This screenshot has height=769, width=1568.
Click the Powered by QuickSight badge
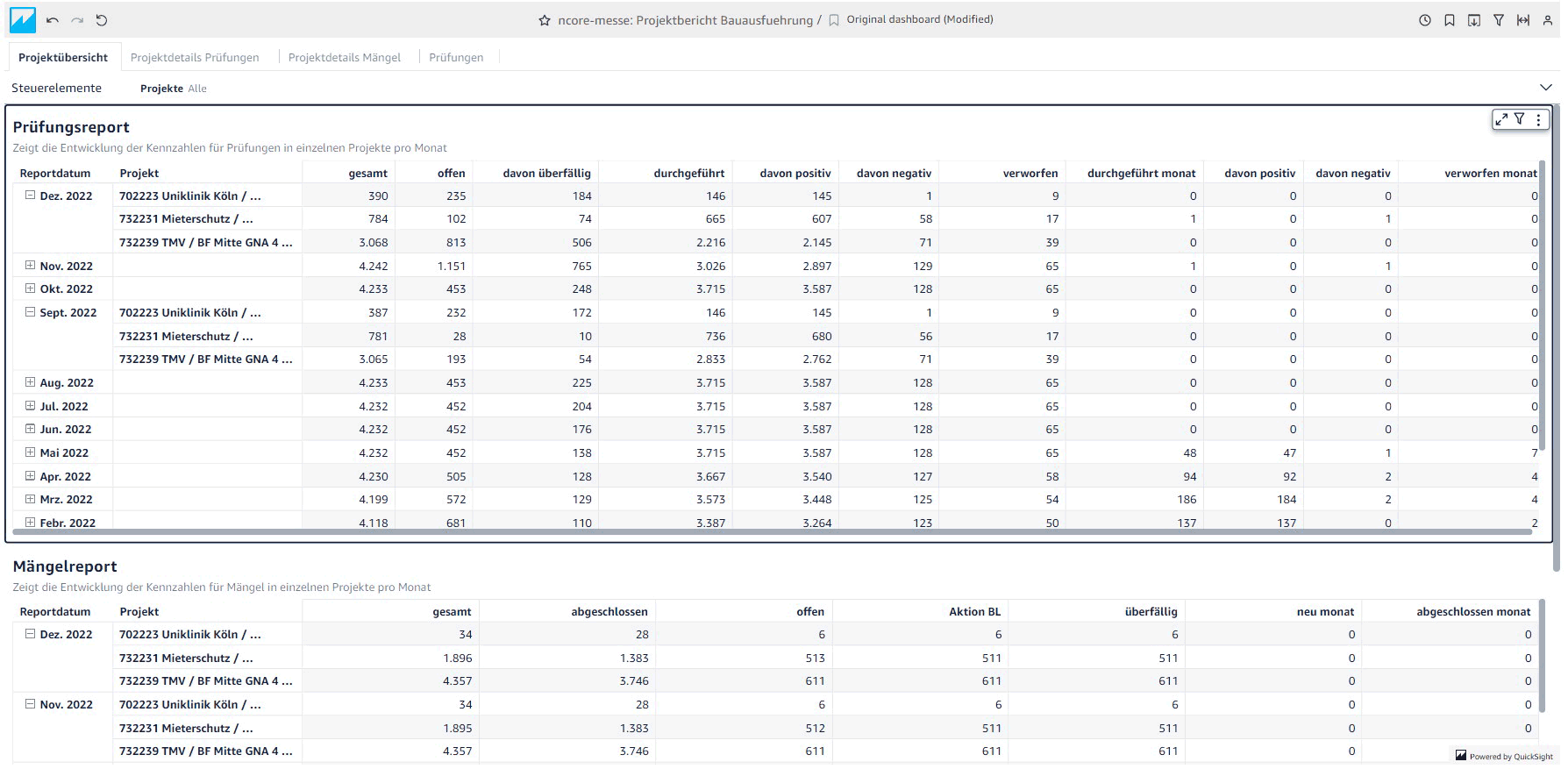point(1504,756)
